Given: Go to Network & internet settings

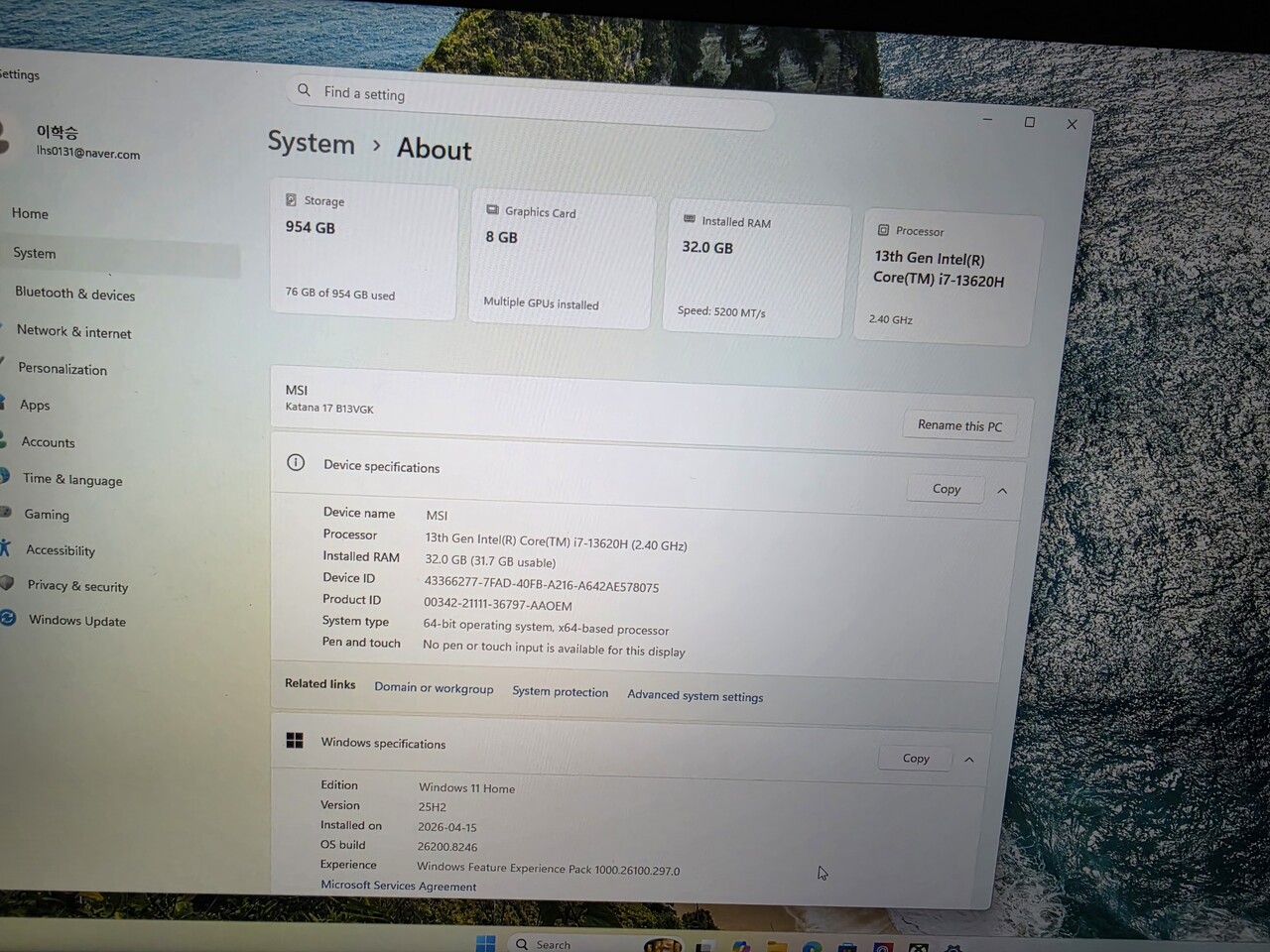Looking at the screenshot, I should tap(73, 332).
